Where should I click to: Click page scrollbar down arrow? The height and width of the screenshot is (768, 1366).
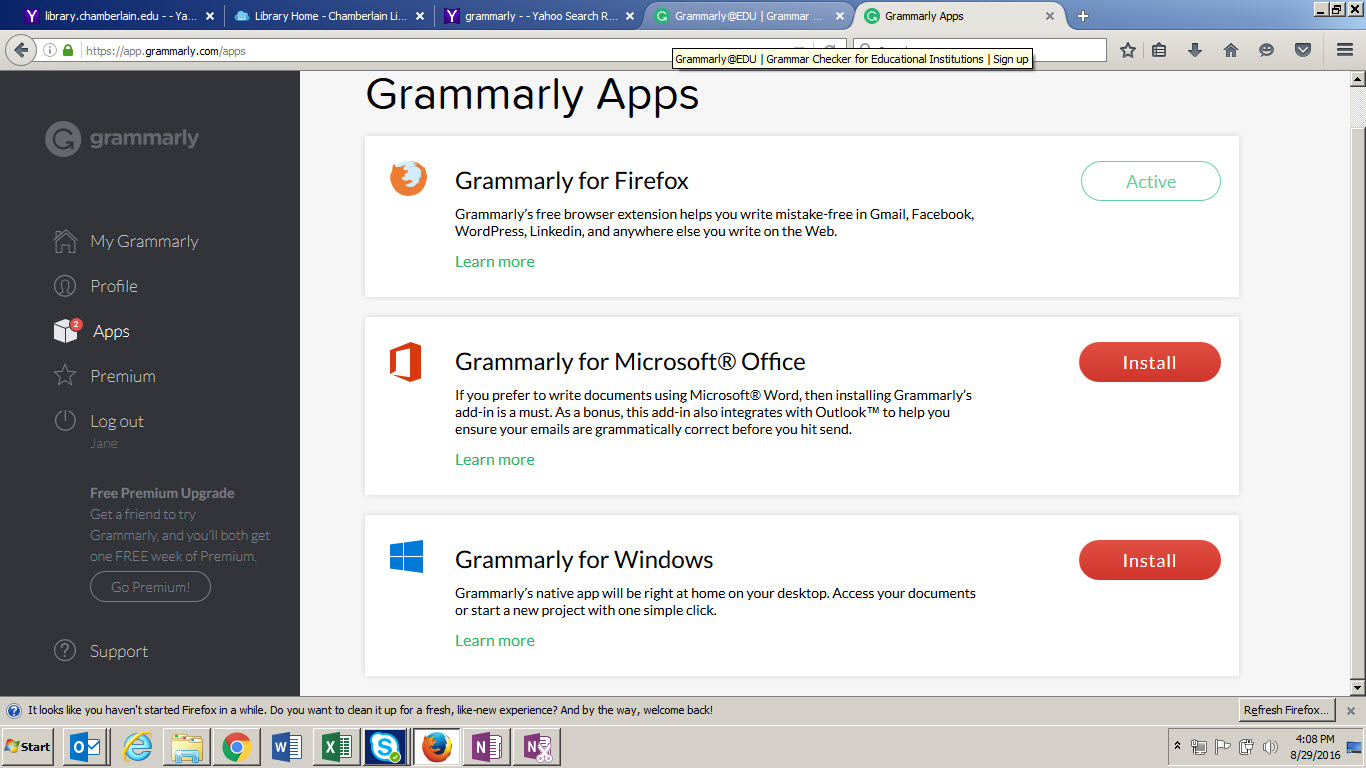(1357, 688)
